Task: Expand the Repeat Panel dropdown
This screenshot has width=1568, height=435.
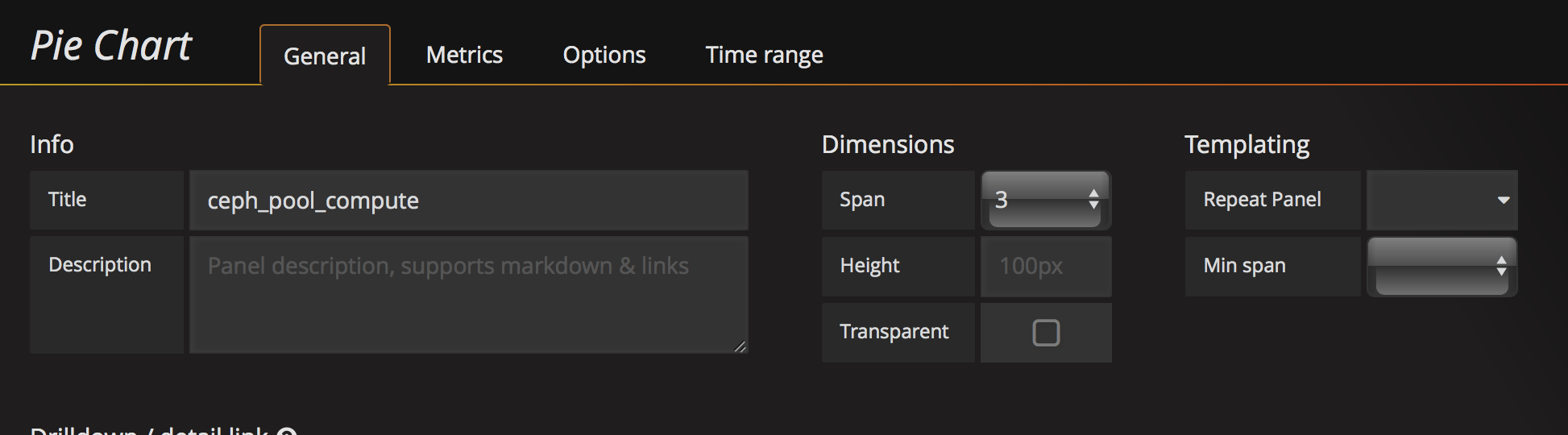Action: point(1442,200)
